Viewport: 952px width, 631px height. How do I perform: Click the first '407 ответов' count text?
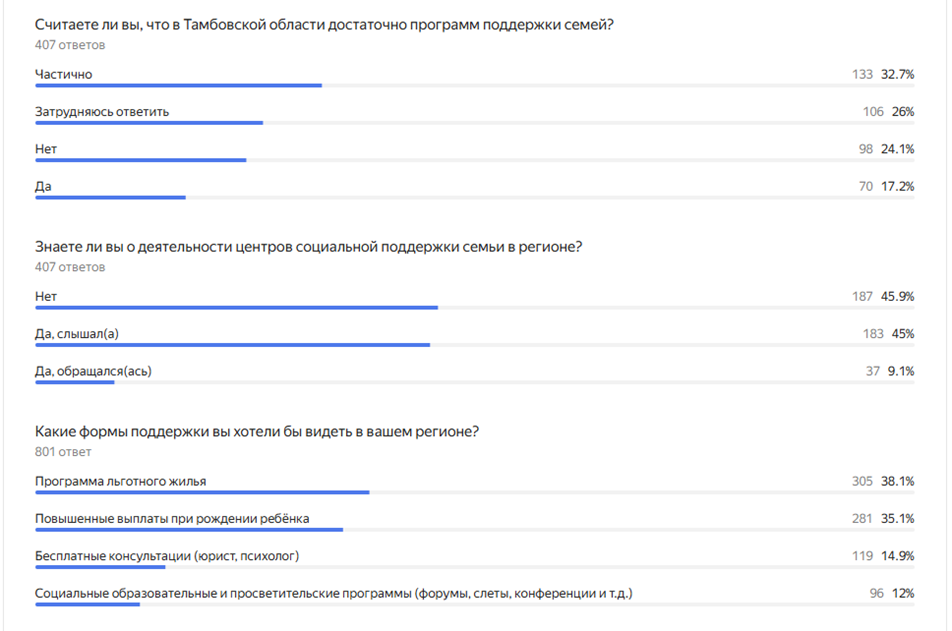coord(70,45)
